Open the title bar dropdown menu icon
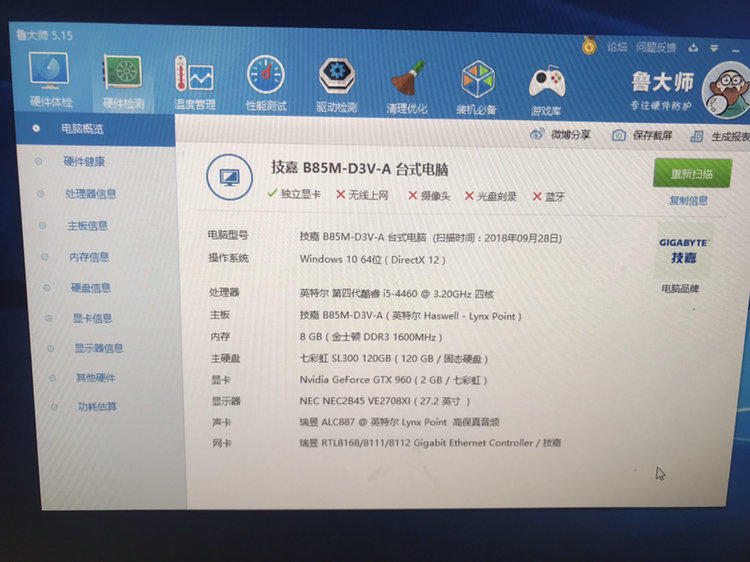 (x=714, y=48)
